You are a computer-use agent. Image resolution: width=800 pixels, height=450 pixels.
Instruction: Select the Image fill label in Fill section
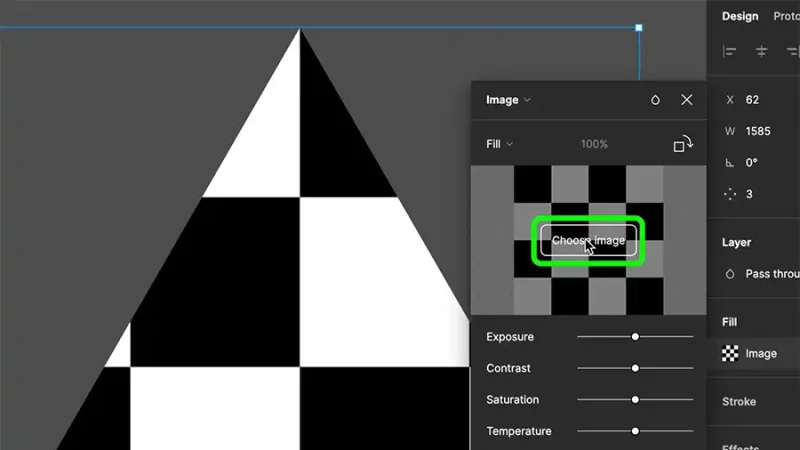coord(761,354)
